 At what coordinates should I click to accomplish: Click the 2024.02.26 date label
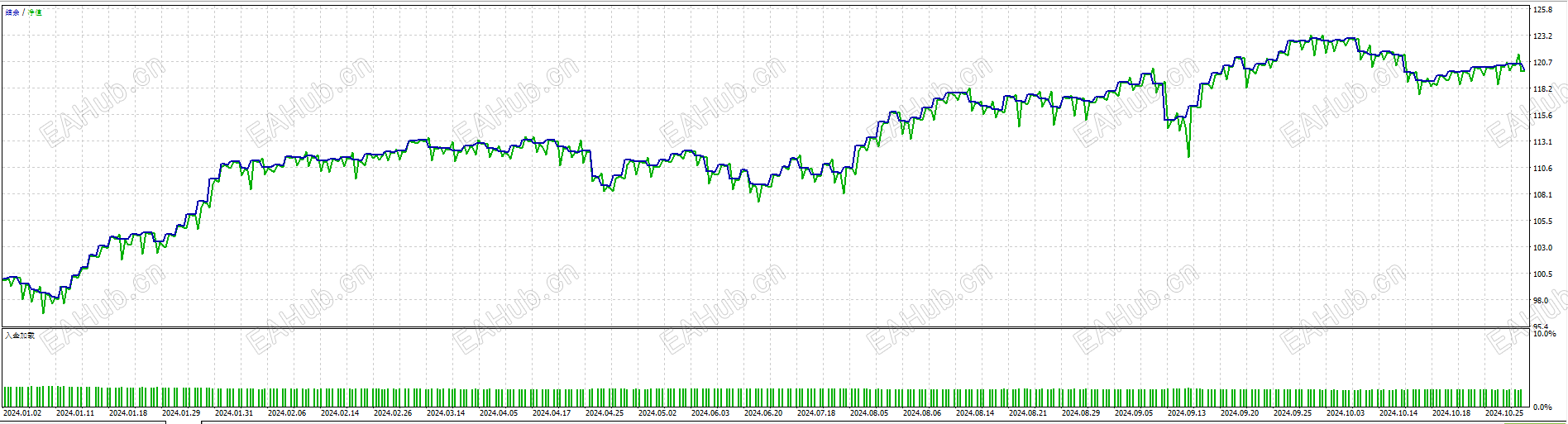[x=393, y=413]
